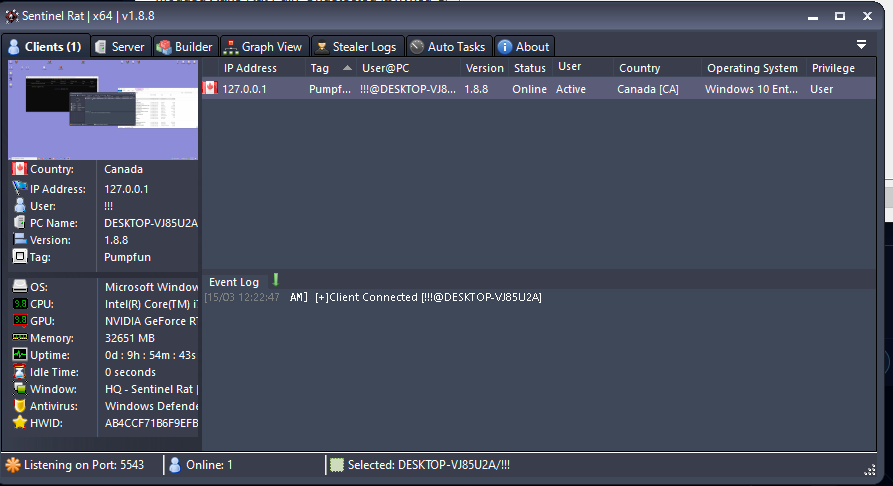Click the "!!!@DESKTOP-VJ8..." cell in the client row
893x486 pixels.
[x=408, y=89]
